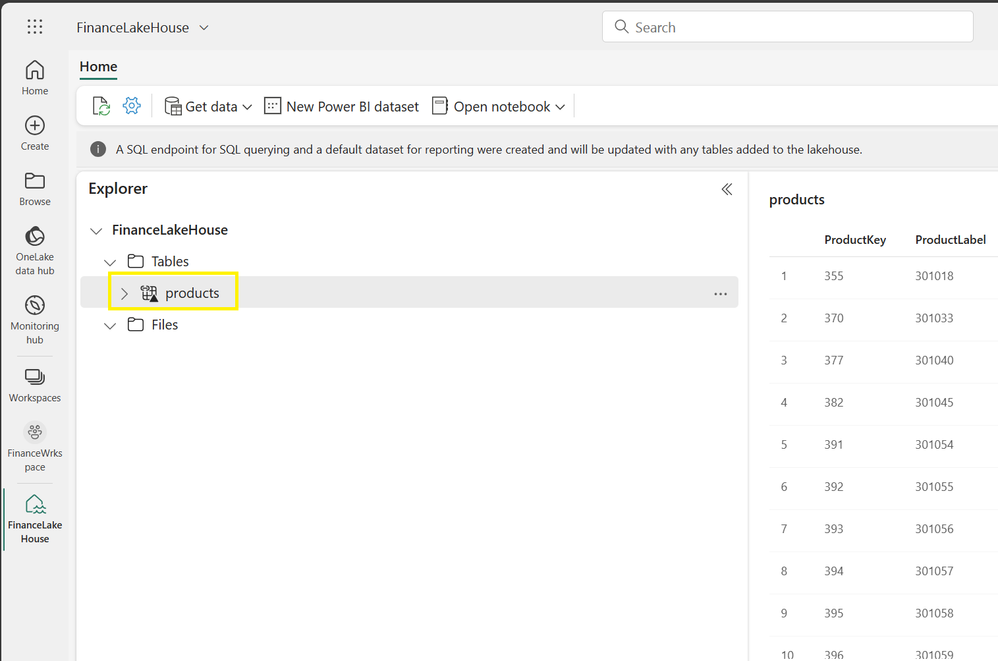Screen dimensions: 998x661
Task: Collapse the Tables folder
Action: (110, 262)
